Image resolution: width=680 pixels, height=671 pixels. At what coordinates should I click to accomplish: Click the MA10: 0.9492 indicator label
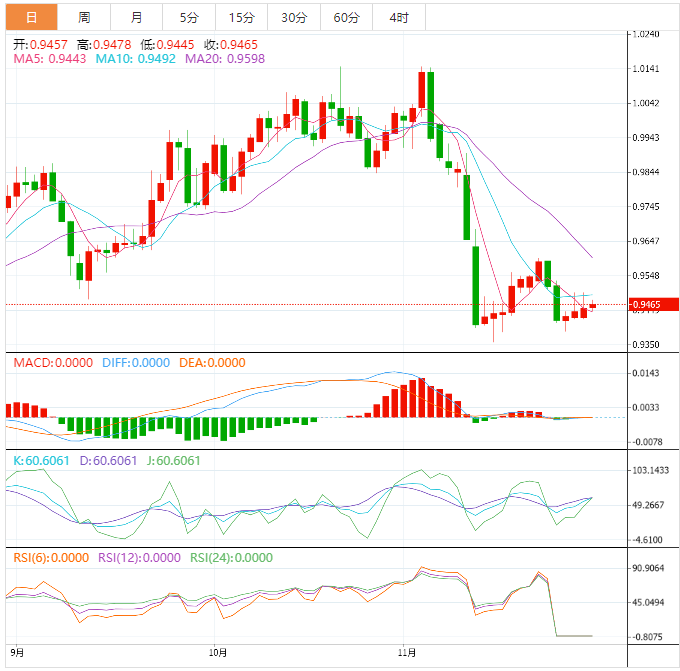point(135,59)
